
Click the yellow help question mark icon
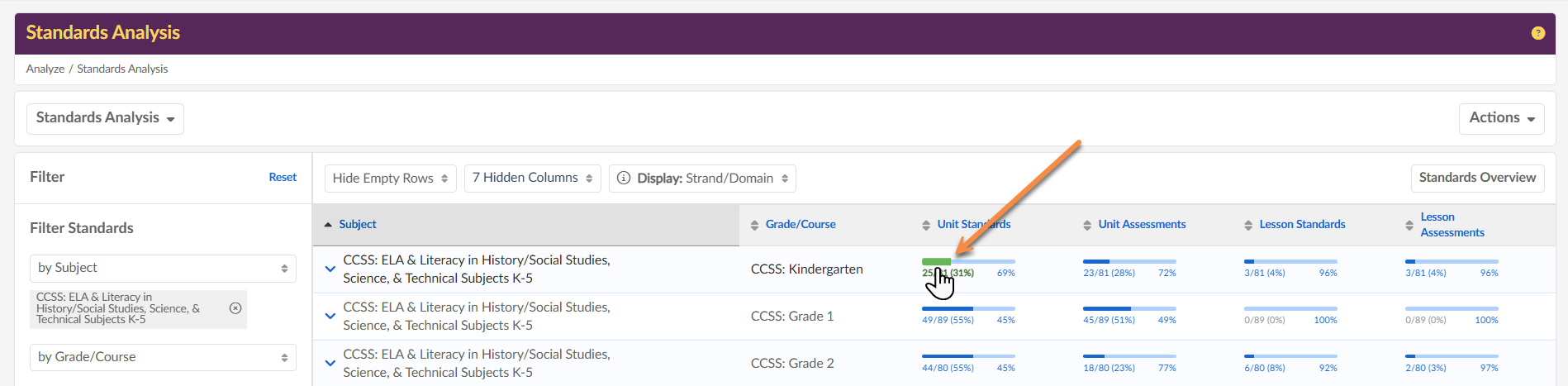[x=1537, y=33]
